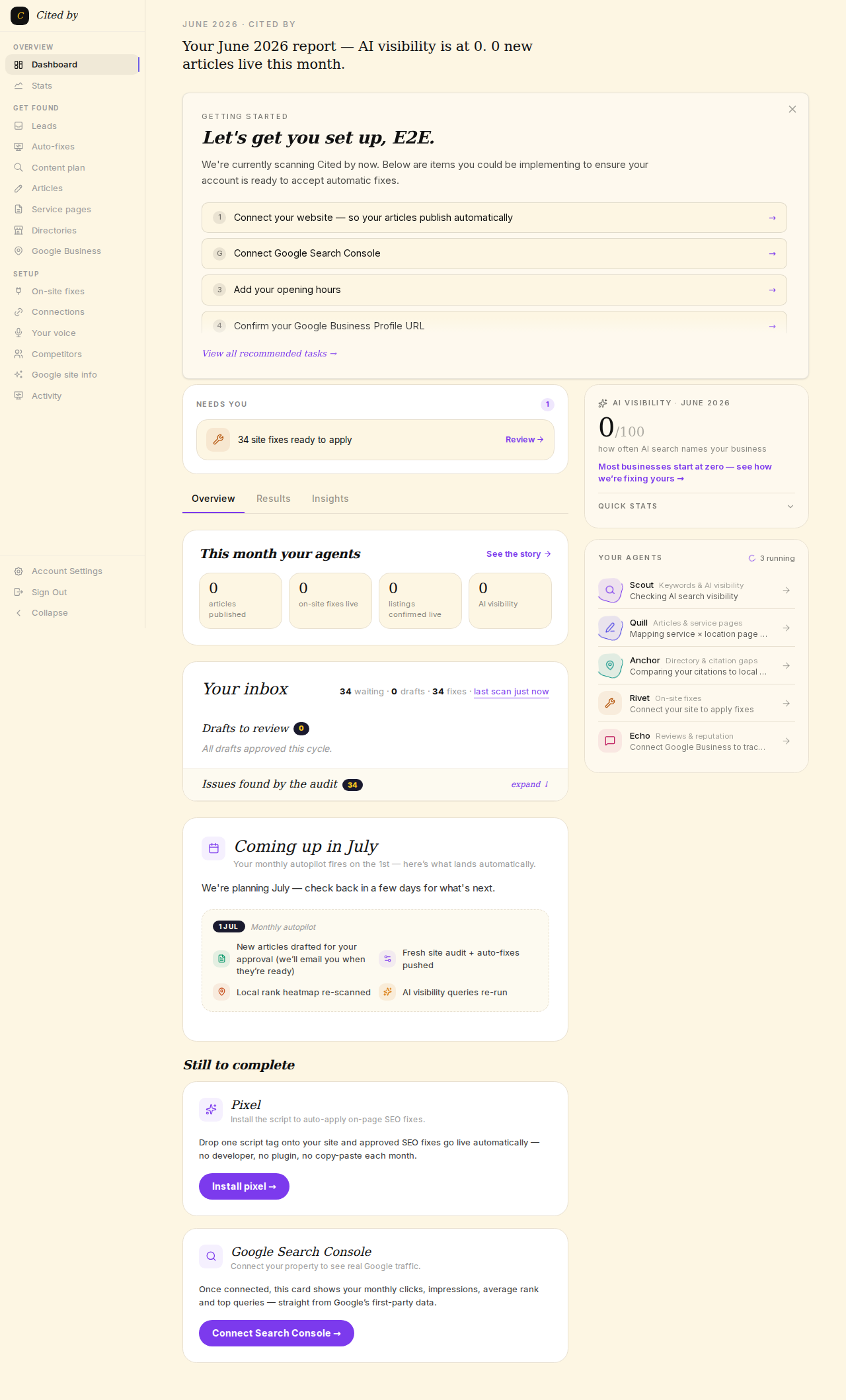The image size is (846, 1400).
Task: Click the Directories storefront icon
Action: pos(19,231)
